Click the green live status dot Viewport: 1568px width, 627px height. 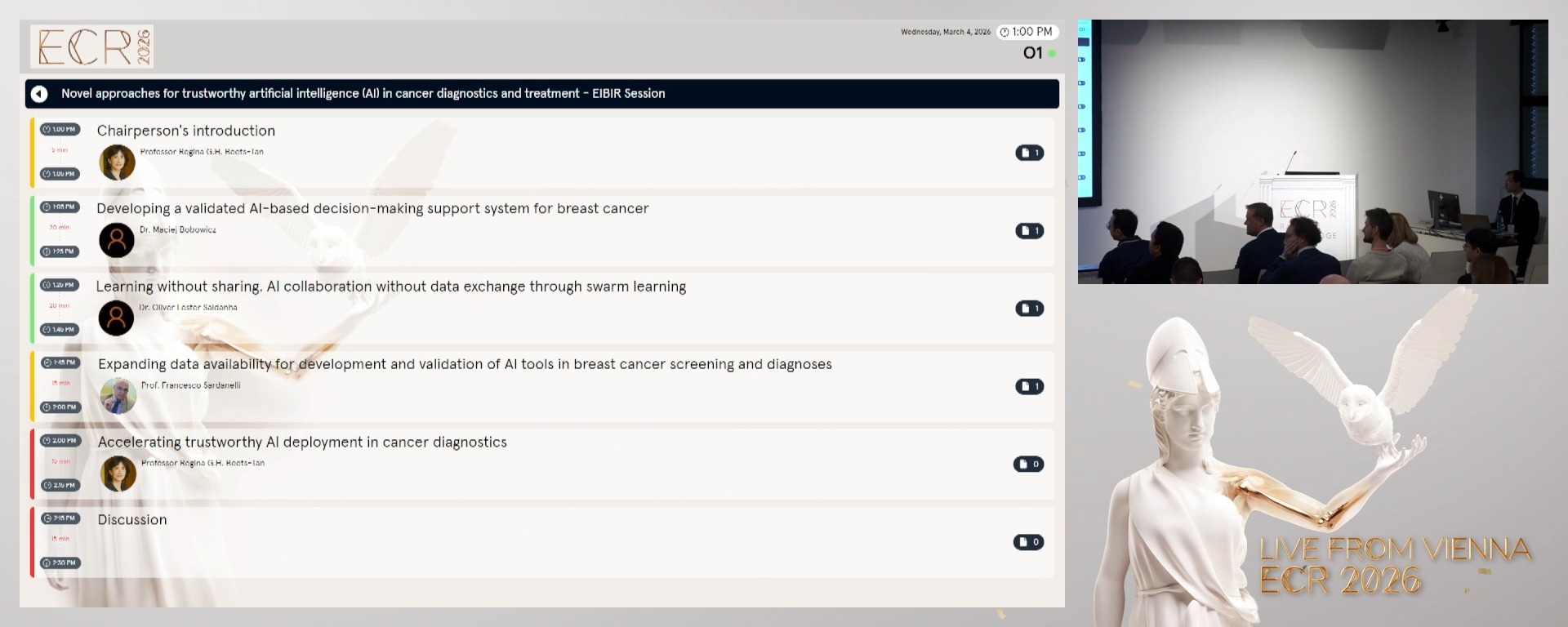point(1052,54)
